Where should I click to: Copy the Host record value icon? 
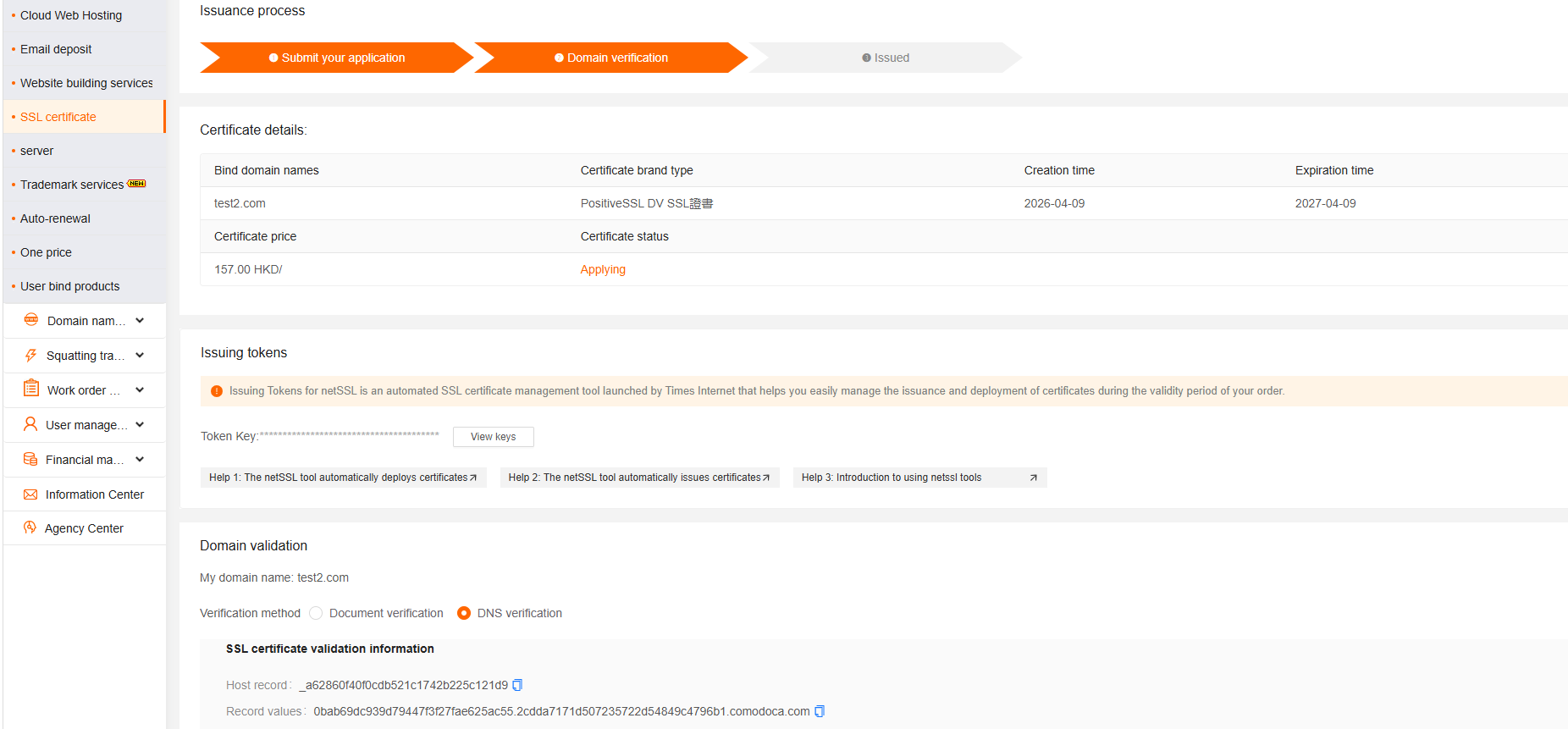[x=517, y=685]
